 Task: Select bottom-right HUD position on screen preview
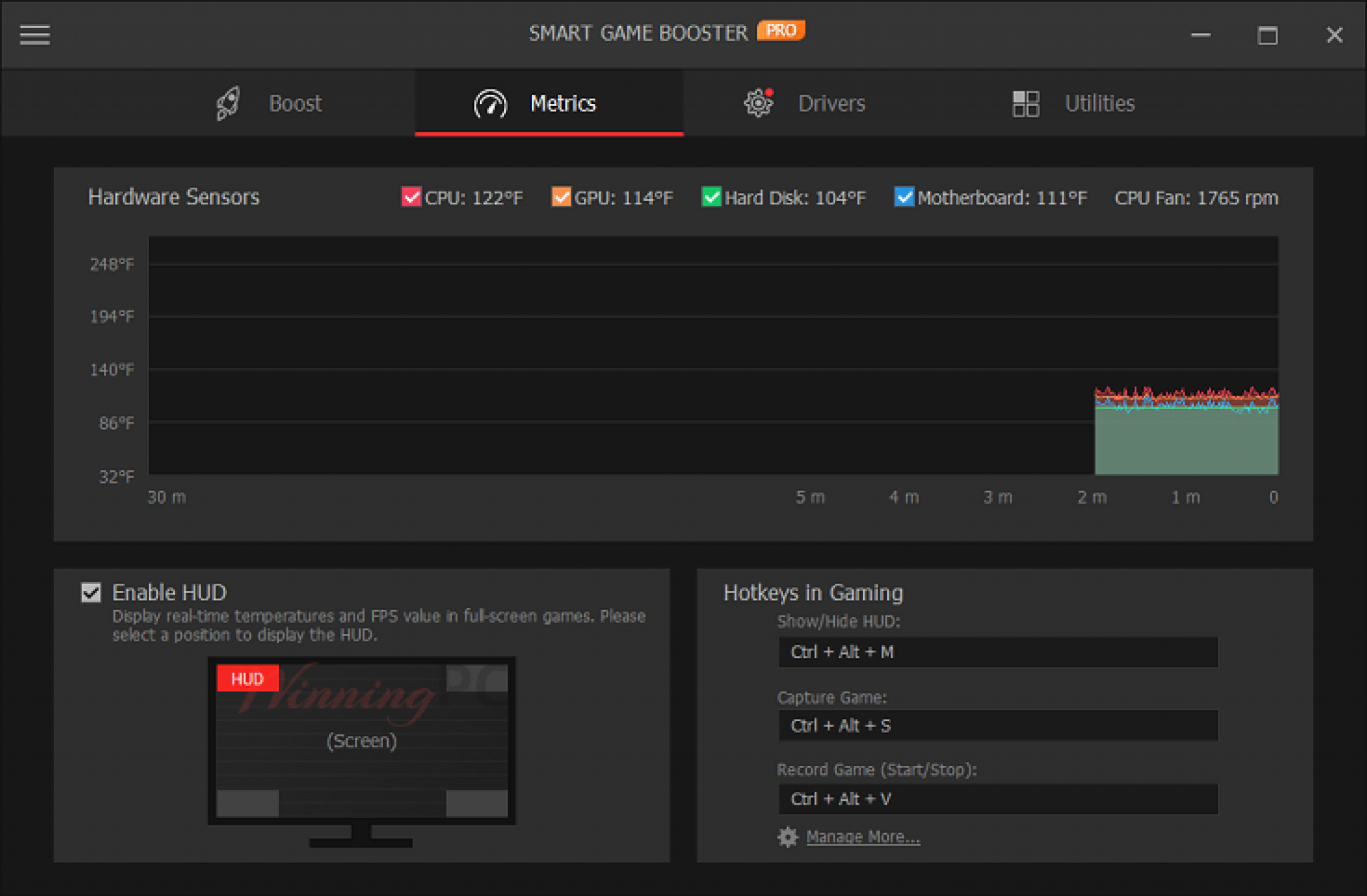477,803
